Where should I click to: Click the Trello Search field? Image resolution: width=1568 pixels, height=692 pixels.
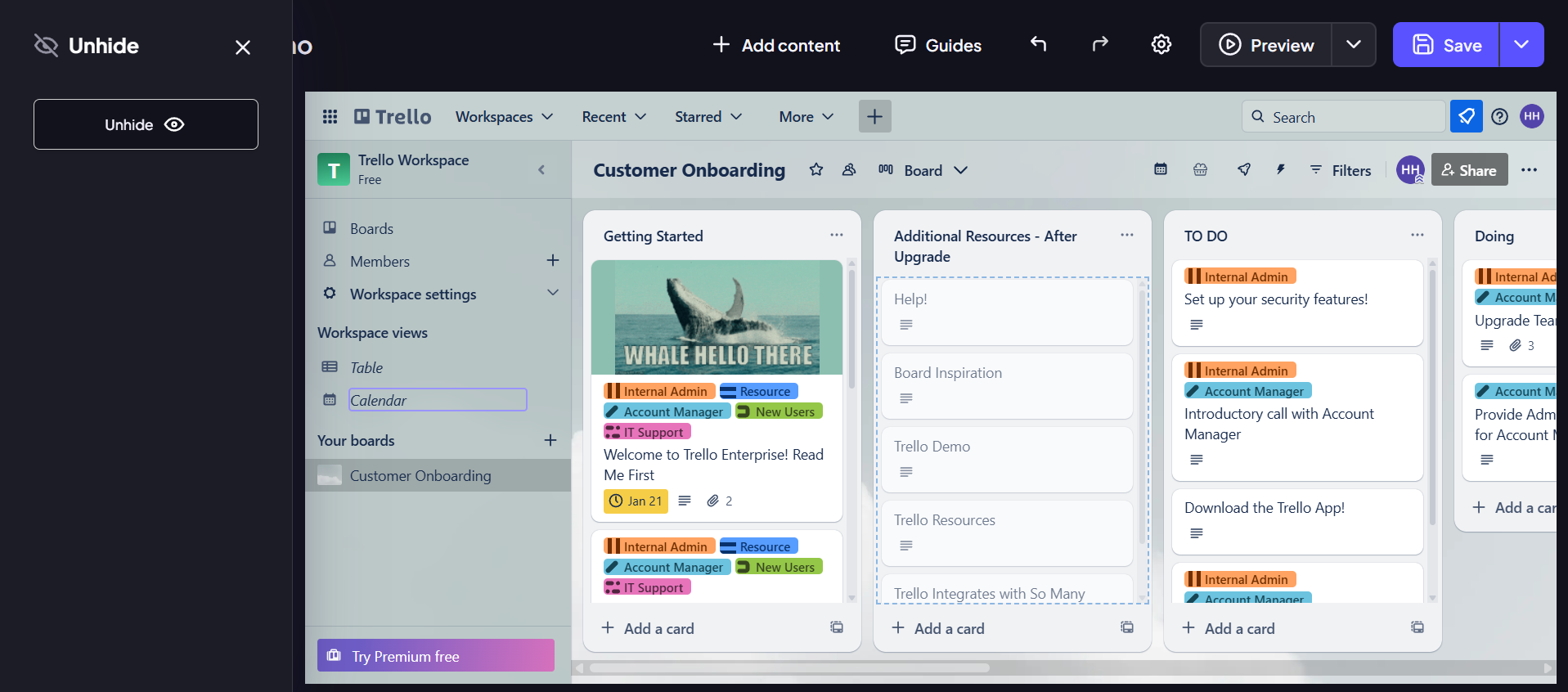point(1343,117)
